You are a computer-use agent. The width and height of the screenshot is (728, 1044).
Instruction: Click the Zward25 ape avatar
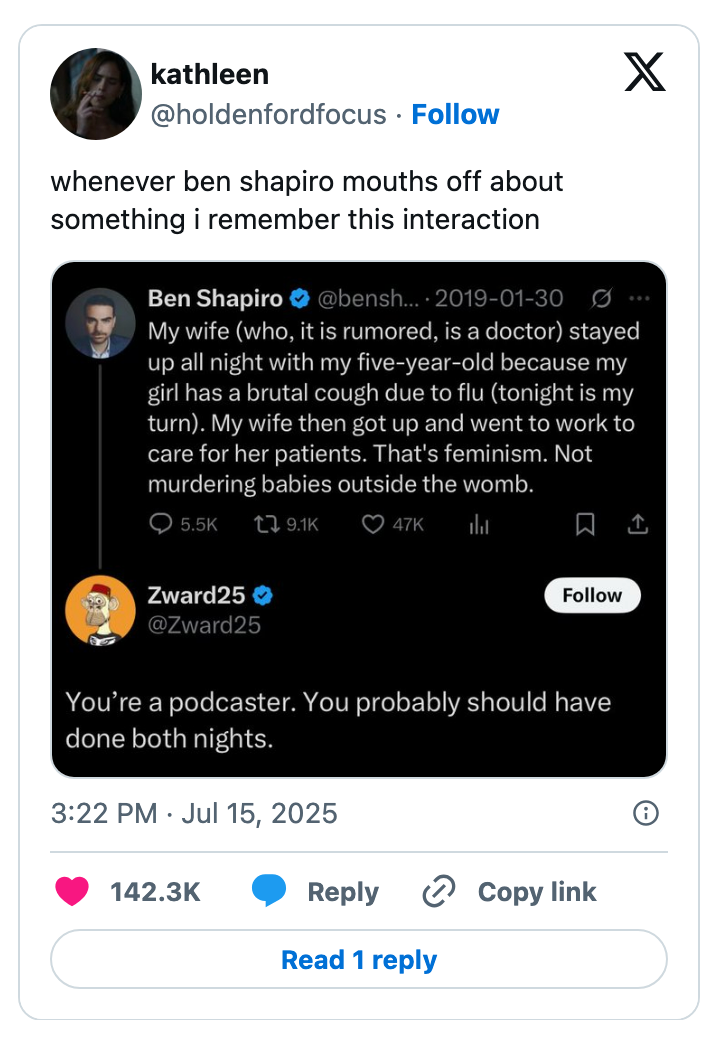pos(100,610)
